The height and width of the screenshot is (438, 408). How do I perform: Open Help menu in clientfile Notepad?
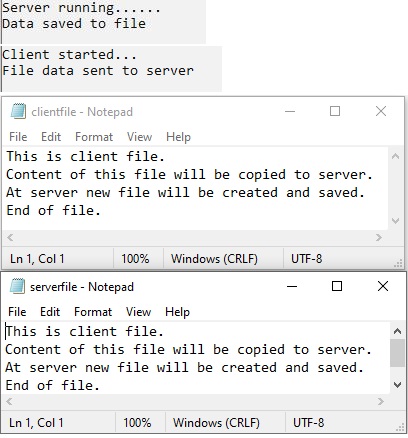(x=178, y=137)
